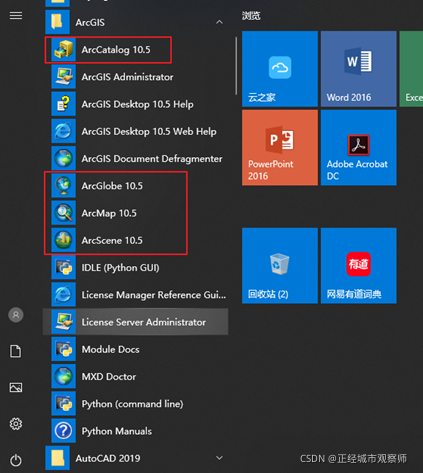Open the Documents sidebar icon
Screen dimensions: 423x473
click(16, 351)
